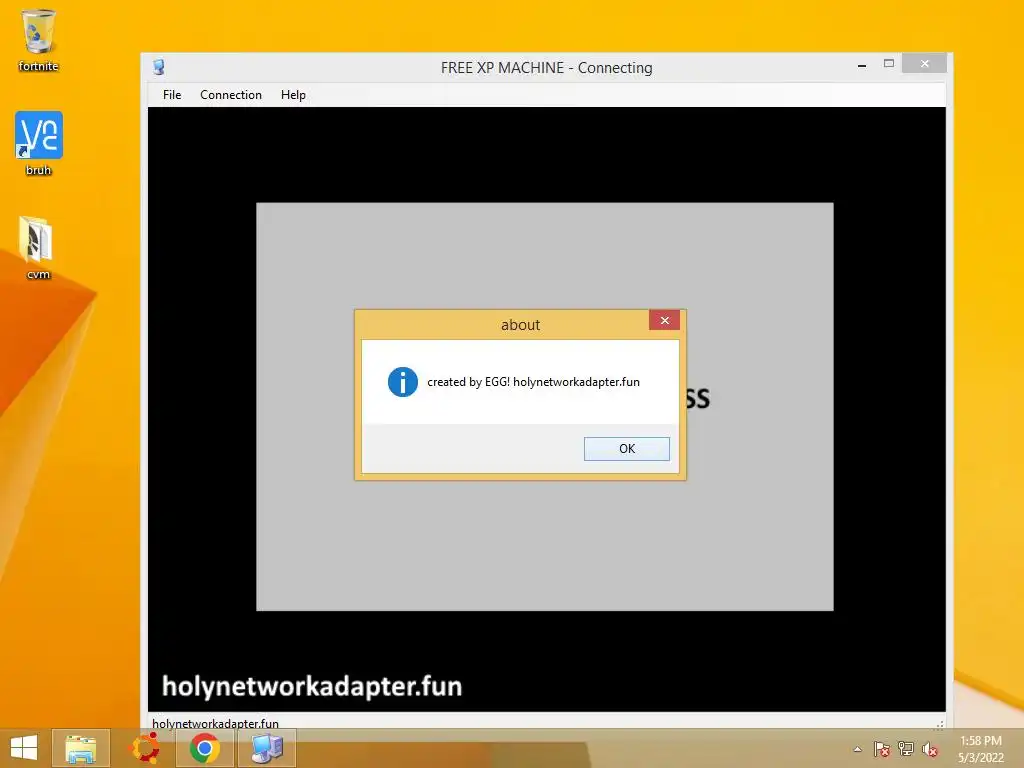The height and width of the screenshot is (768, 1024).
Task: Close the FREE XP MACHINE window
Action: click(924, 63)
